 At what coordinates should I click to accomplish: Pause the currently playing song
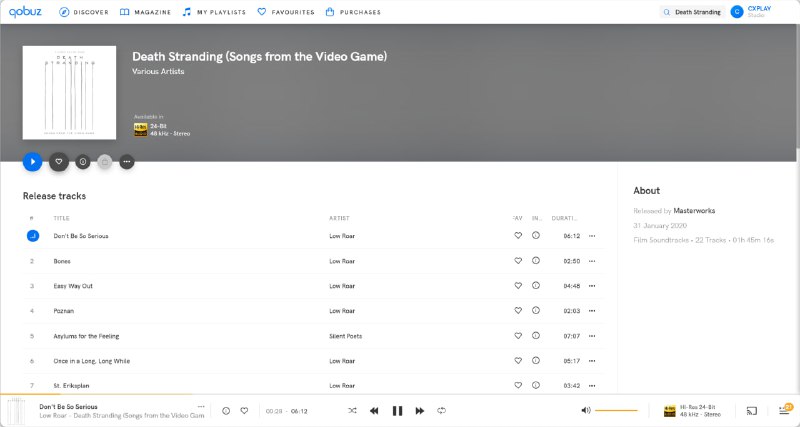[397, 411]
